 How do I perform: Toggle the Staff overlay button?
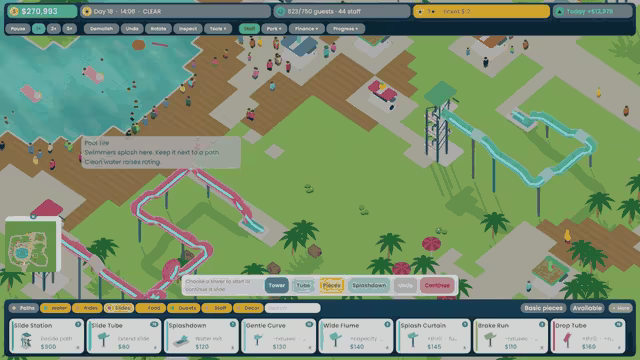click(x=249, y=29)
